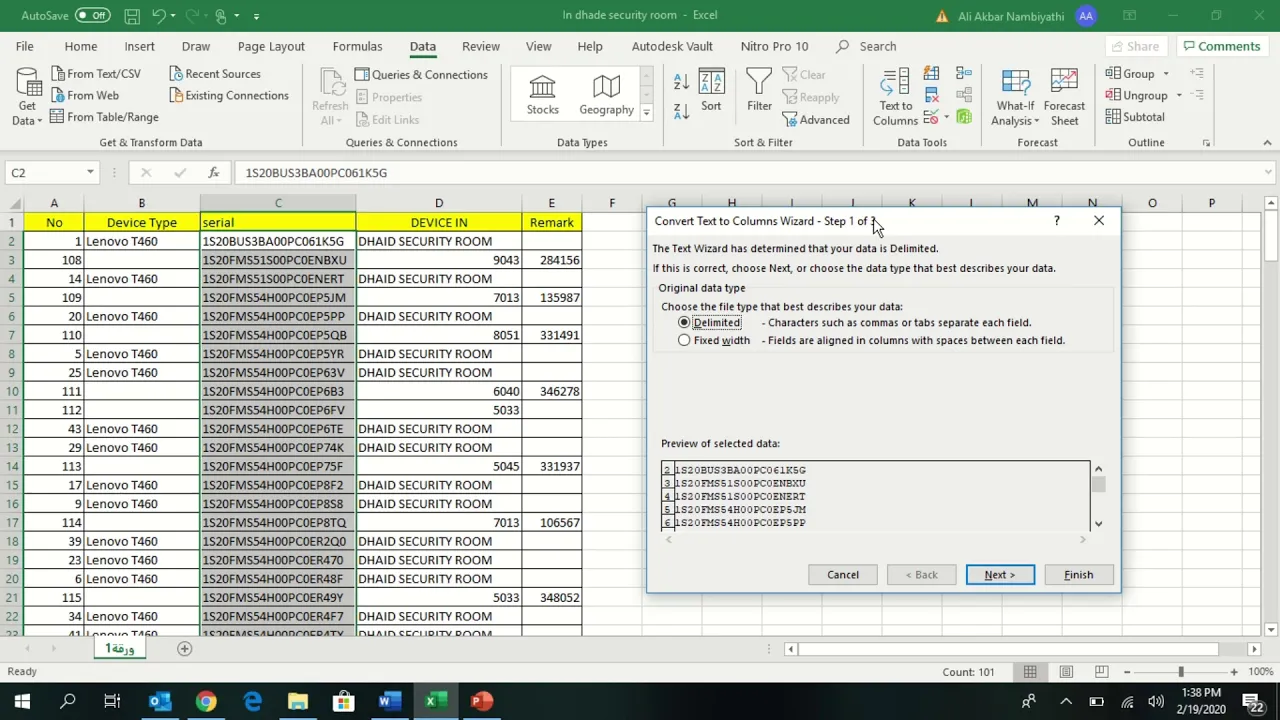Select the Geography data type
Viewport: 1280px width, 720px height.
[x=606, y=95]
